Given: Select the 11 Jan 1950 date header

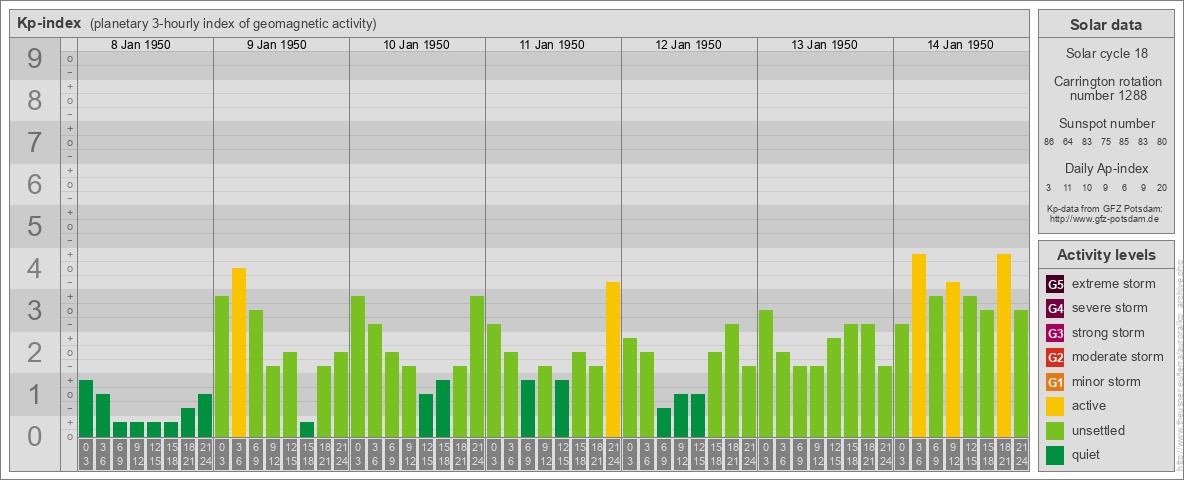Looking at the screenshot, I should point(553,45).
